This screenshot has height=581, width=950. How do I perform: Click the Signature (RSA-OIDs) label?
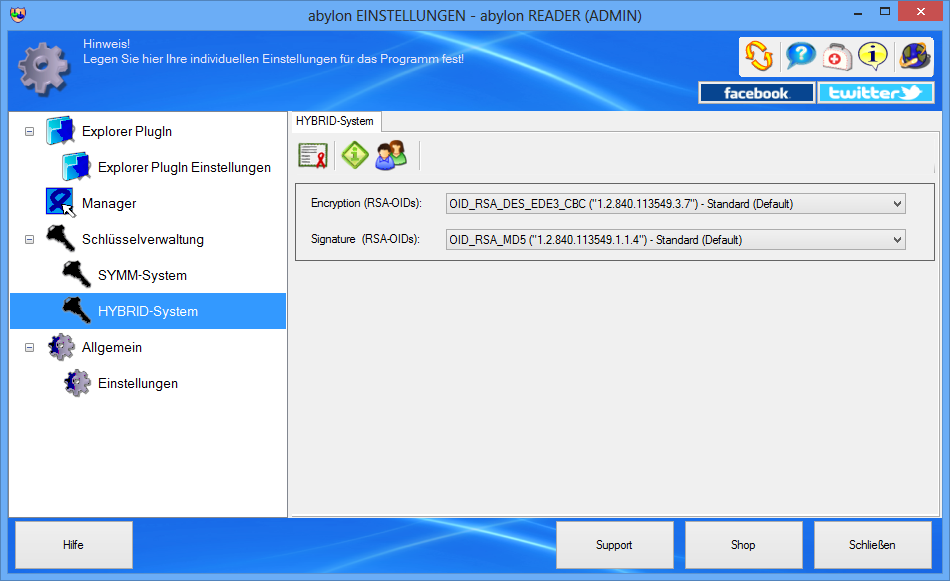click(x=365, y=239)
